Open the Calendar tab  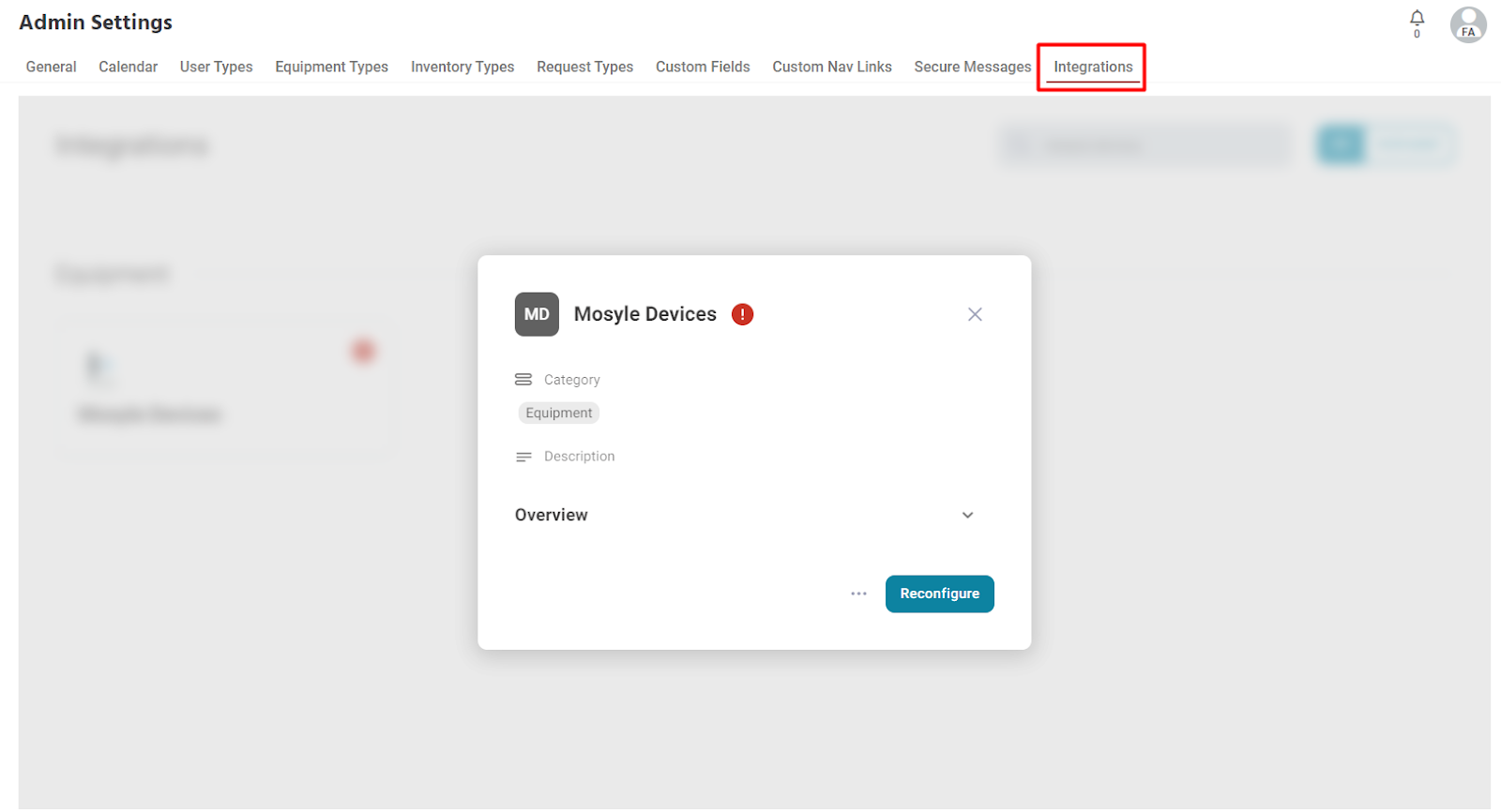(128, 67)
